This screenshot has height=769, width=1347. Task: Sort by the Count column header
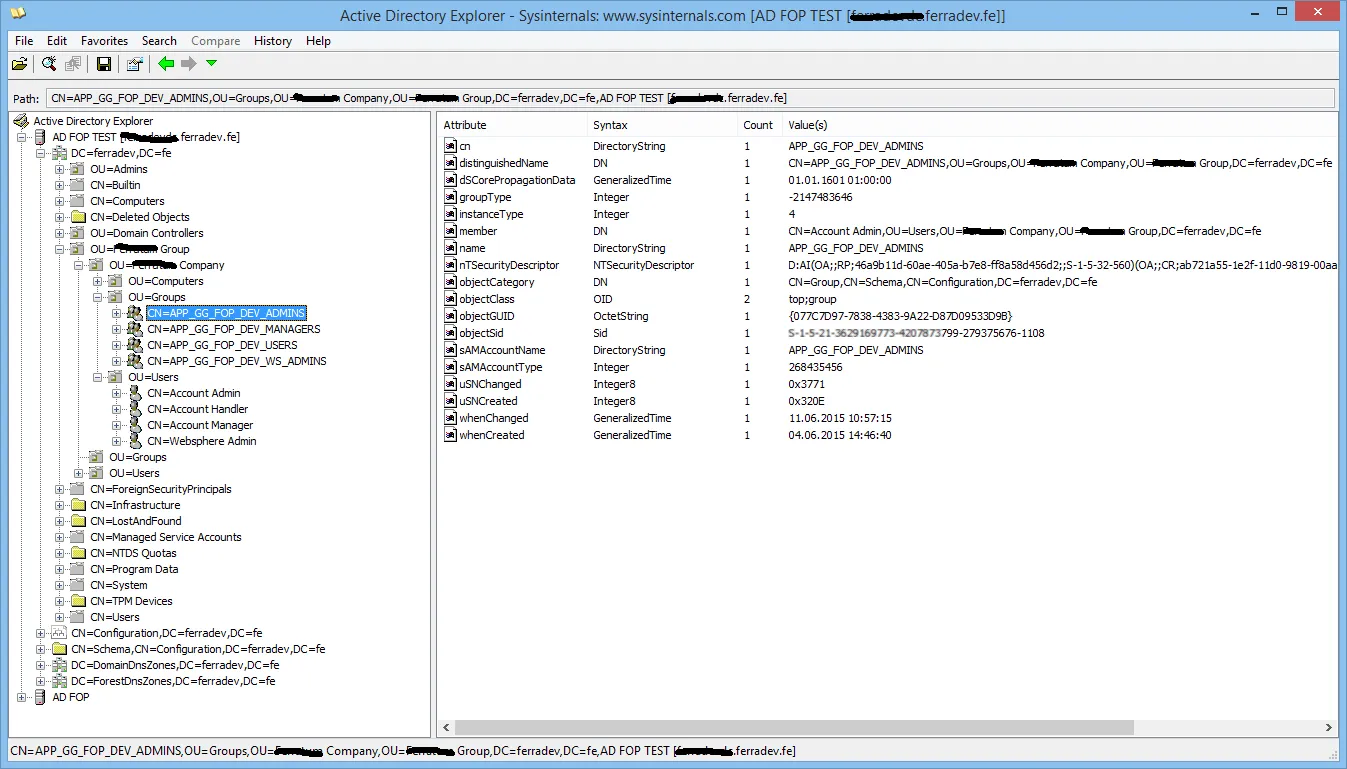point(759,125)
